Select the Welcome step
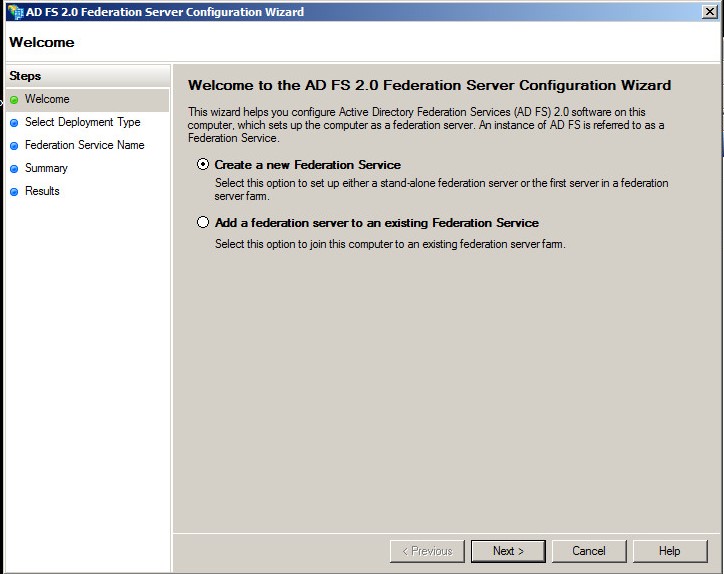The height and width of the screenshot is (574, 724). point(87,99)
